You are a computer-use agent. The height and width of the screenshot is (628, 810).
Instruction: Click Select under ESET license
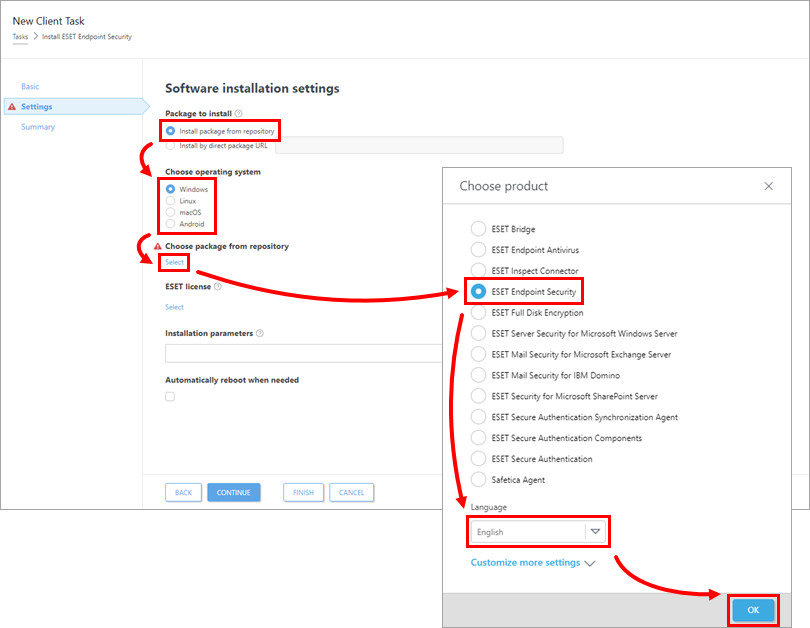point(174,307)
